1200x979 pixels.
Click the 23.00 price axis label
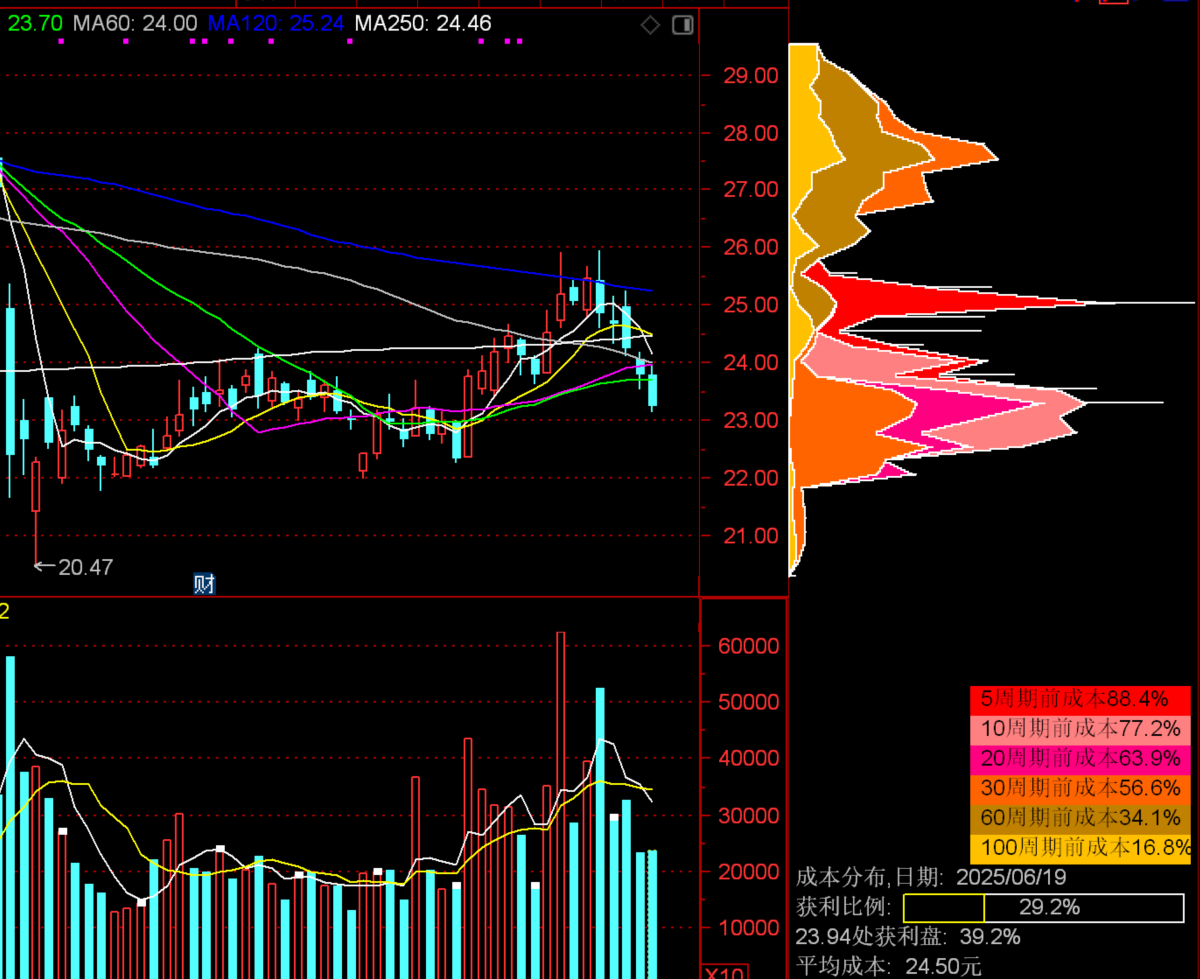pyautogui.click(x=751, y=420)
